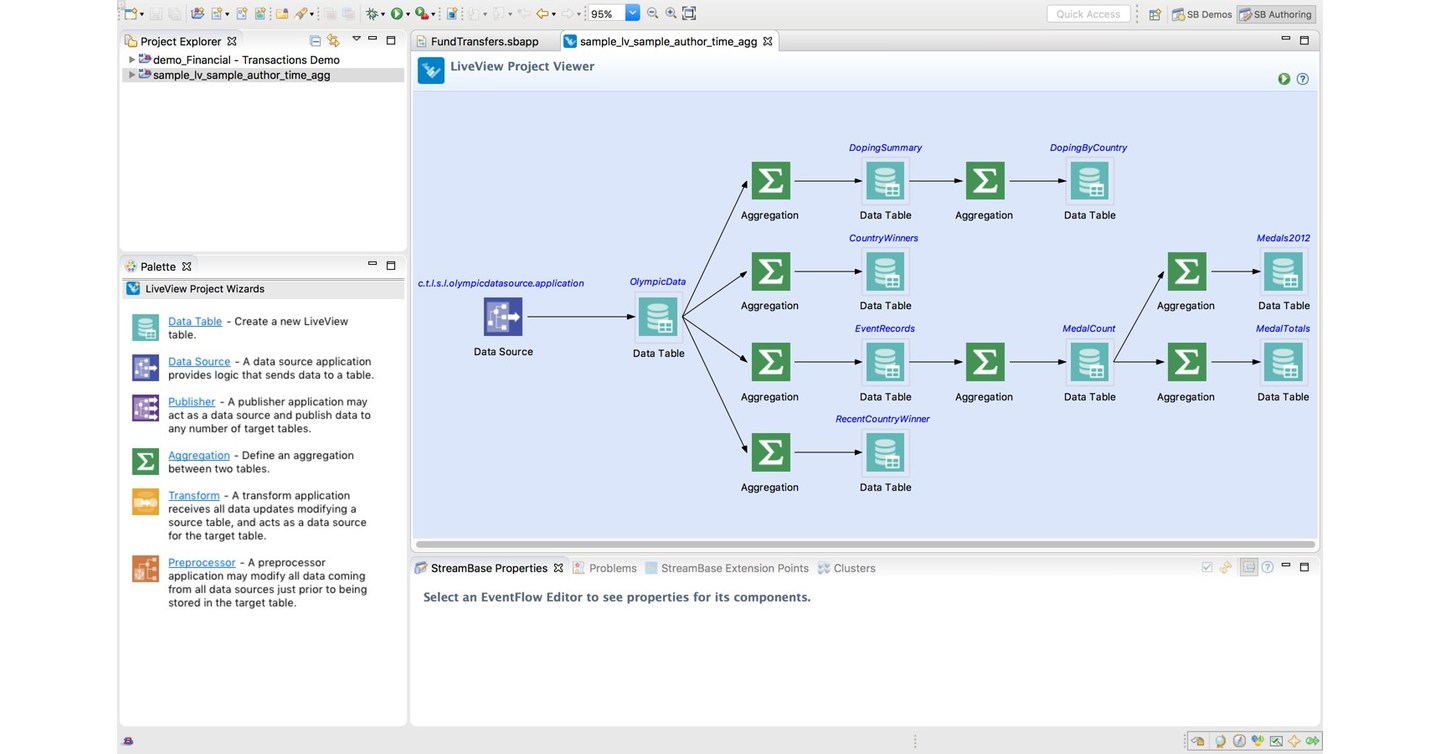The height and width of the screenshot is (754, 1440).
Task: Select Aggregation node feeding DopingByCountry
Action: [x=985, y=181]
